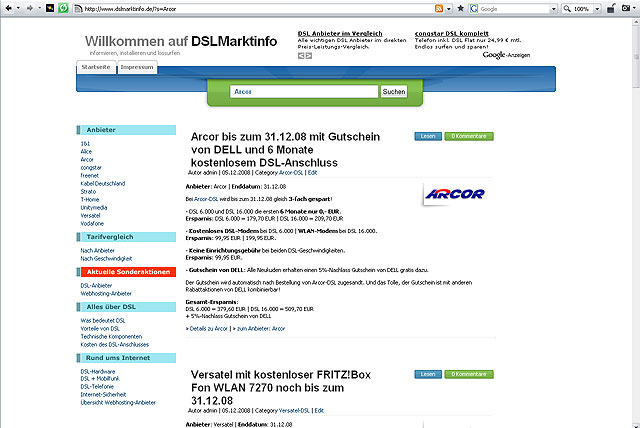
Task: Open the Google search box dropdown
Action: tap(553, 9)
